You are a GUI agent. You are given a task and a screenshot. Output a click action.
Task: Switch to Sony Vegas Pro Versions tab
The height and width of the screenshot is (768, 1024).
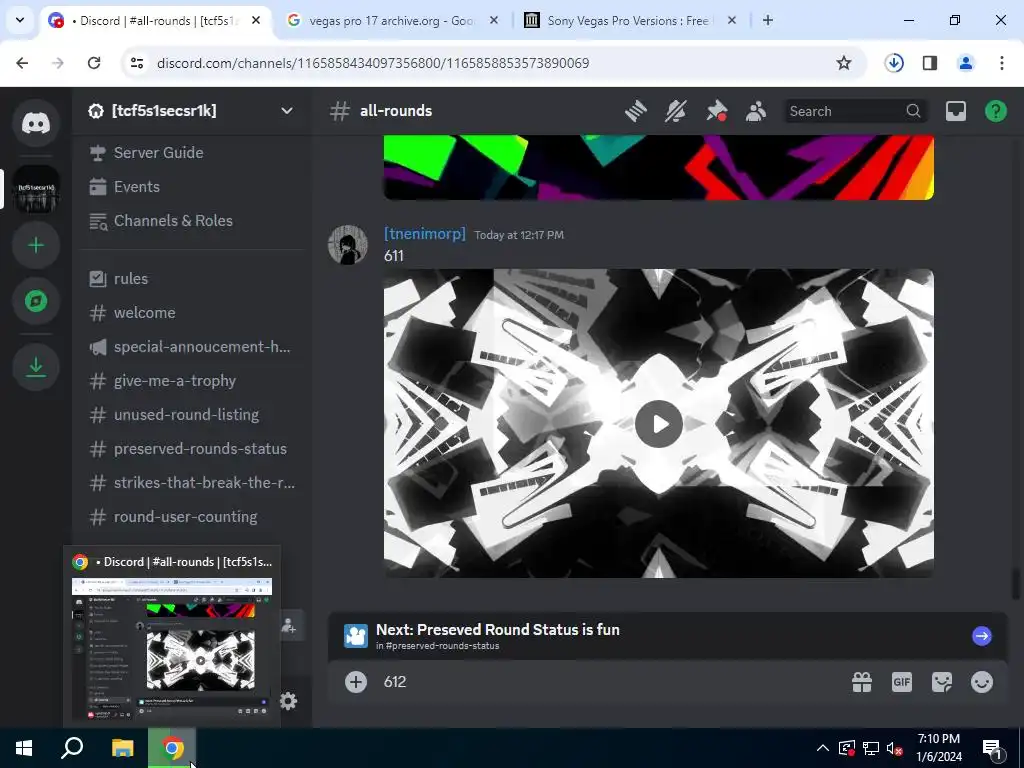(630, 21)
